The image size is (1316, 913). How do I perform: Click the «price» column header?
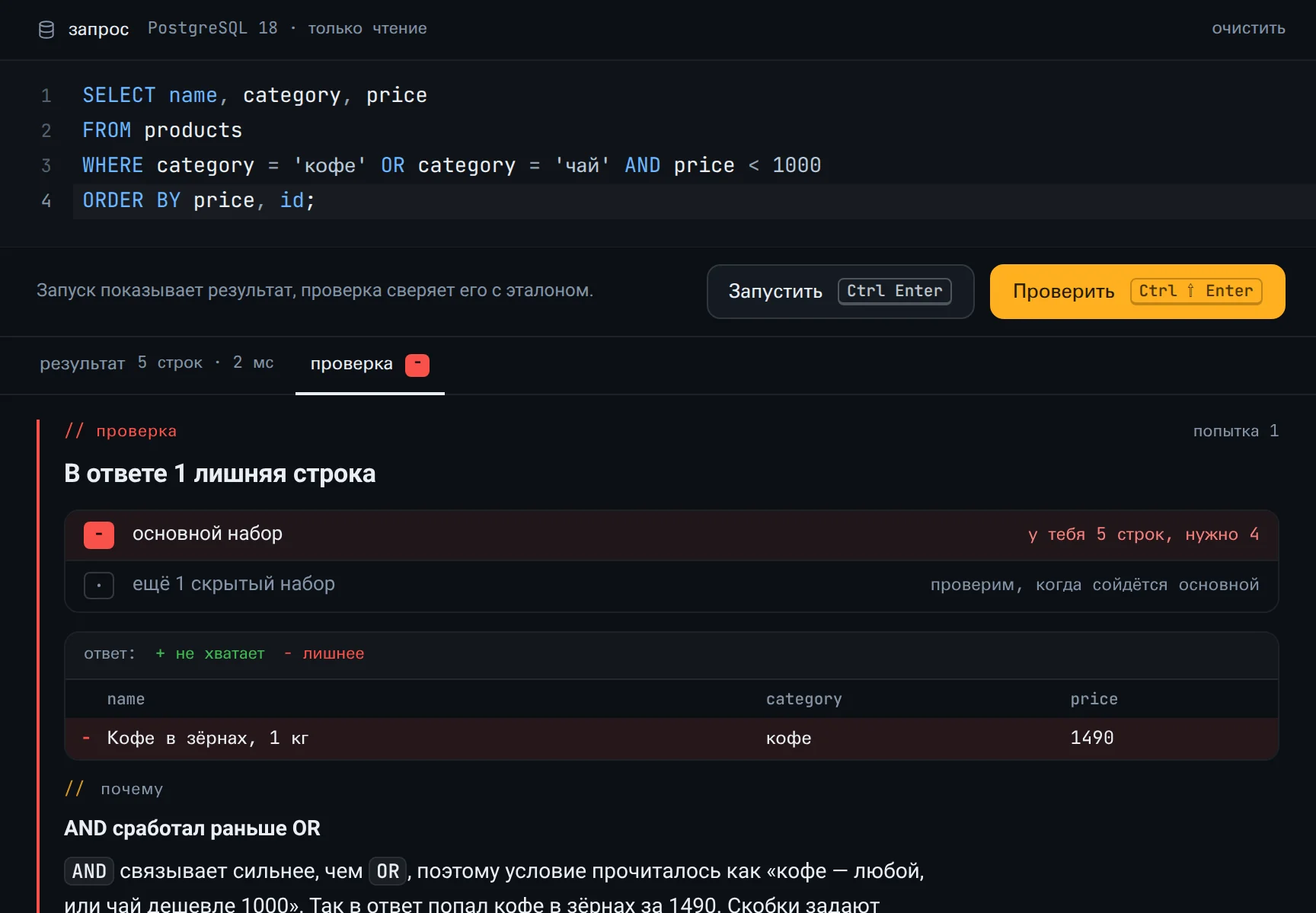(1094, 699)
